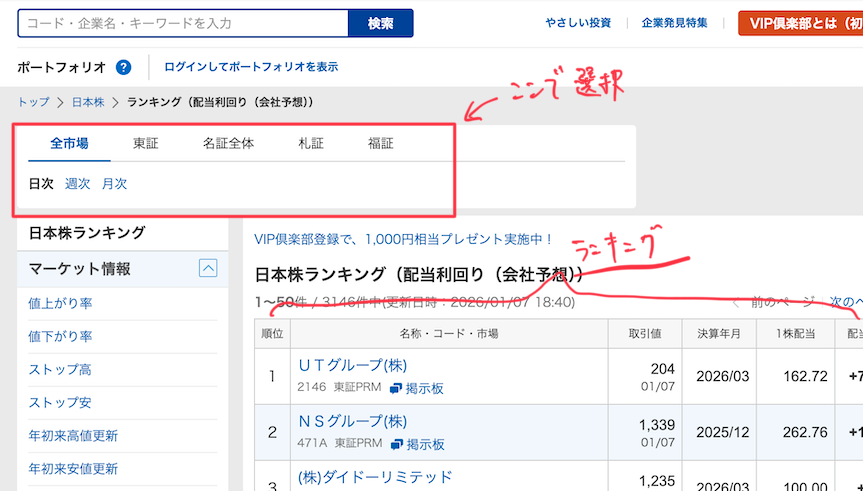Screen dimensions: 863x491
Task: Click ログインしてポートフォリオを表示 link
Action: coord(251,67)
